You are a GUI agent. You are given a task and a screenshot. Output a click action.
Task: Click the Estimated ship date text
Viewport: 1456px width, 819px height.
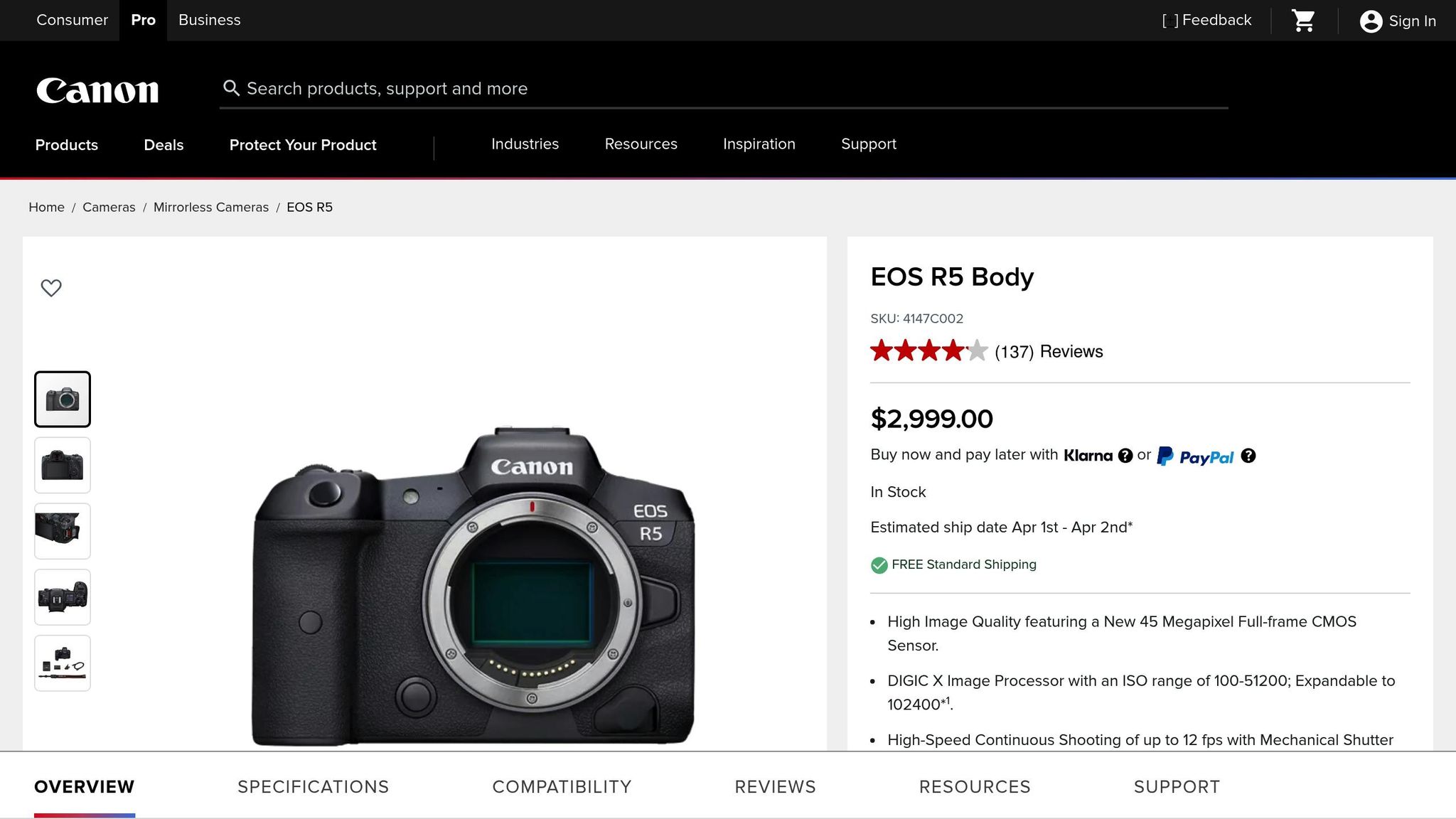tap(1001, 528)
